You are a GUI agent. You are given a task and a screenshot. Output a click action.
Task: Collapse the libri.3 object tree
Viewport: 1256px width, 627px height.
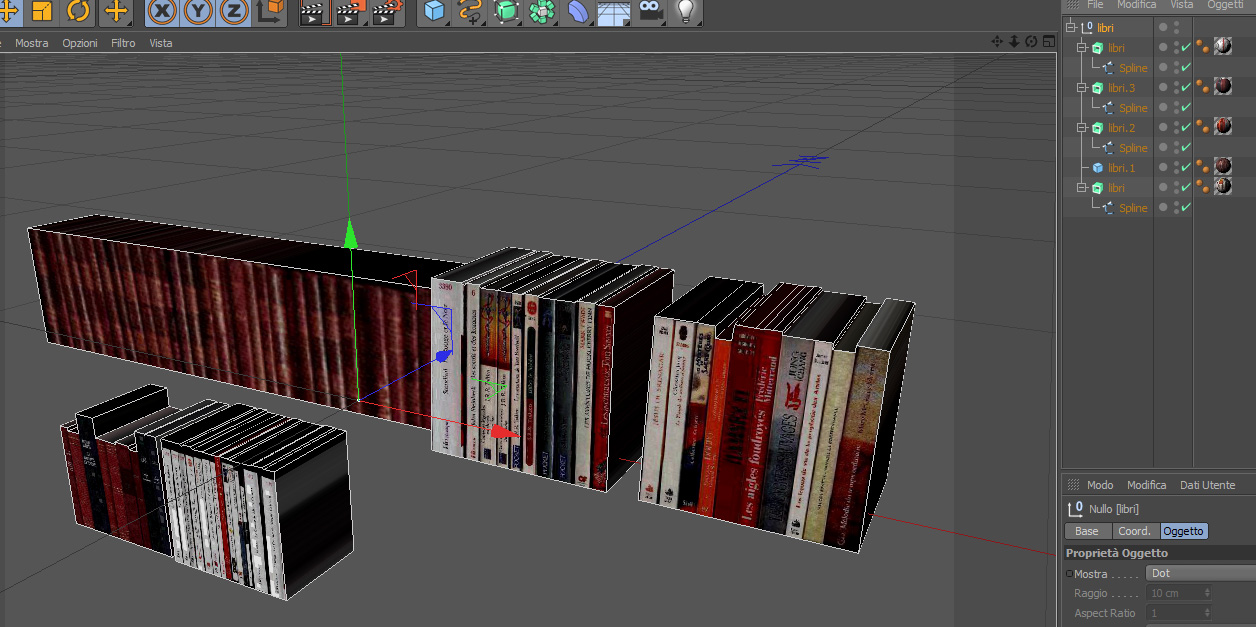click(x=1081, y=87)
